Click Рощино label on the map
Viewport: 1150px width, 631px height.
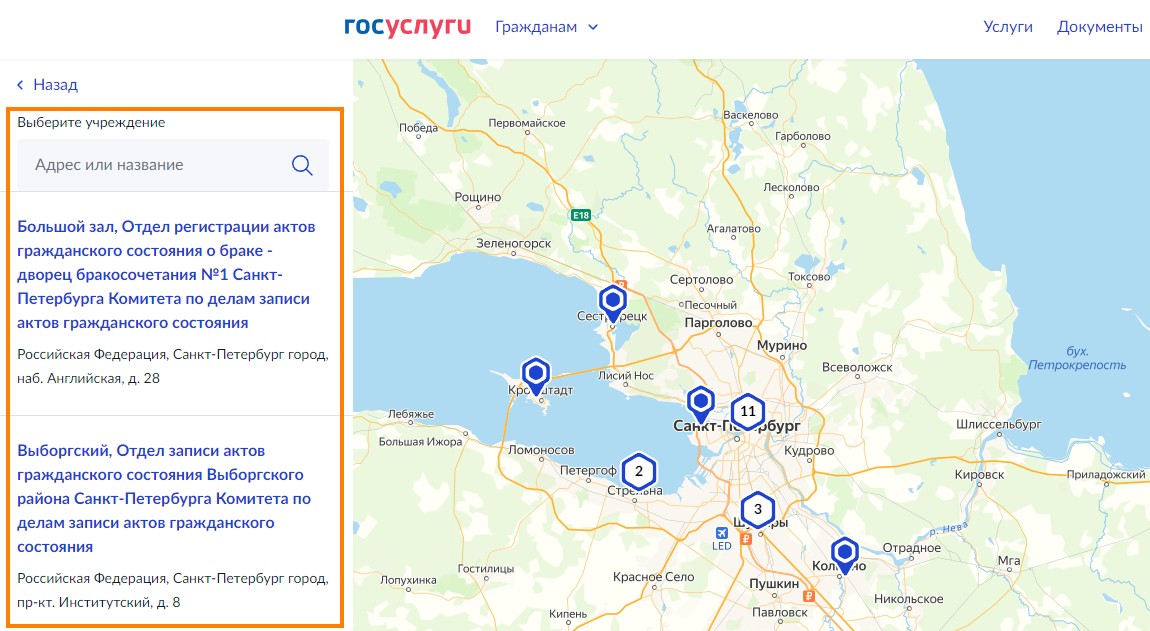pos(477,197)
